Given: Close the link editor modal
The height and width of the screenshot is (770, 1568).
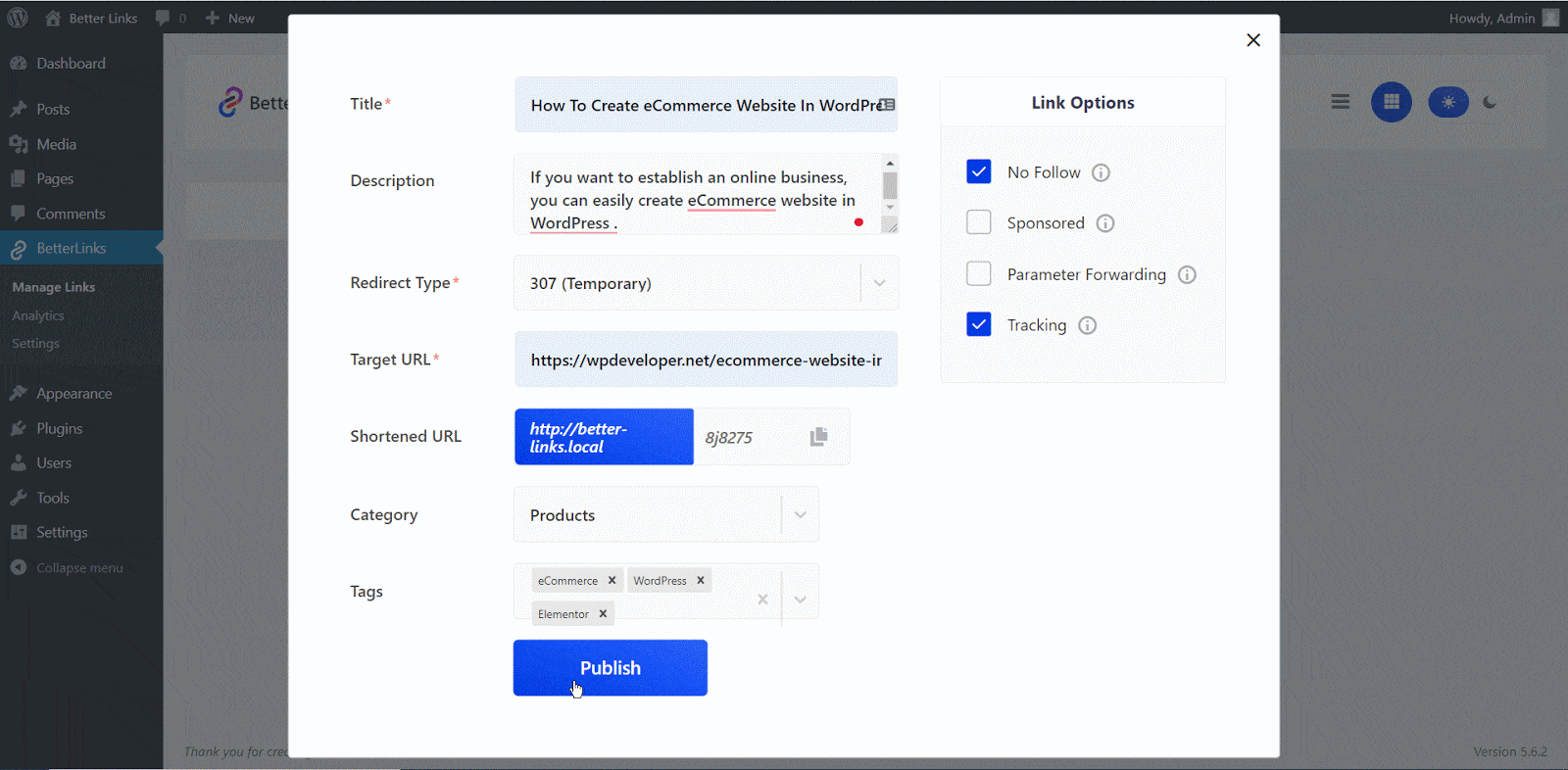Looking at the screenshot, I should point(1253,40).
